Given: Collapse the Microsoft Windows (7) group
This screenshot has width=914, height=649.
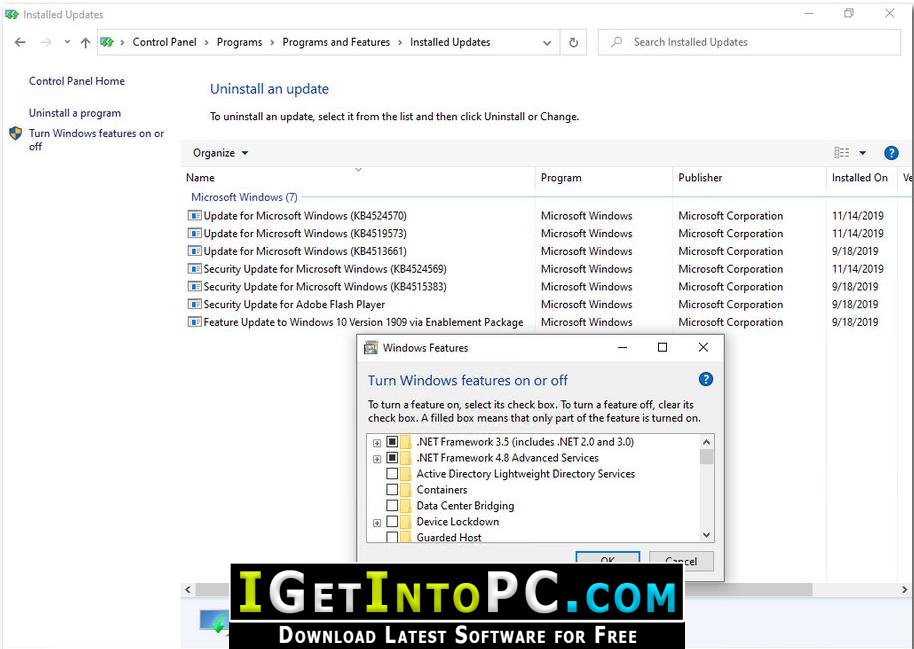Looking at the screenshot, I should pyautogui.click(x=244, y=197).
